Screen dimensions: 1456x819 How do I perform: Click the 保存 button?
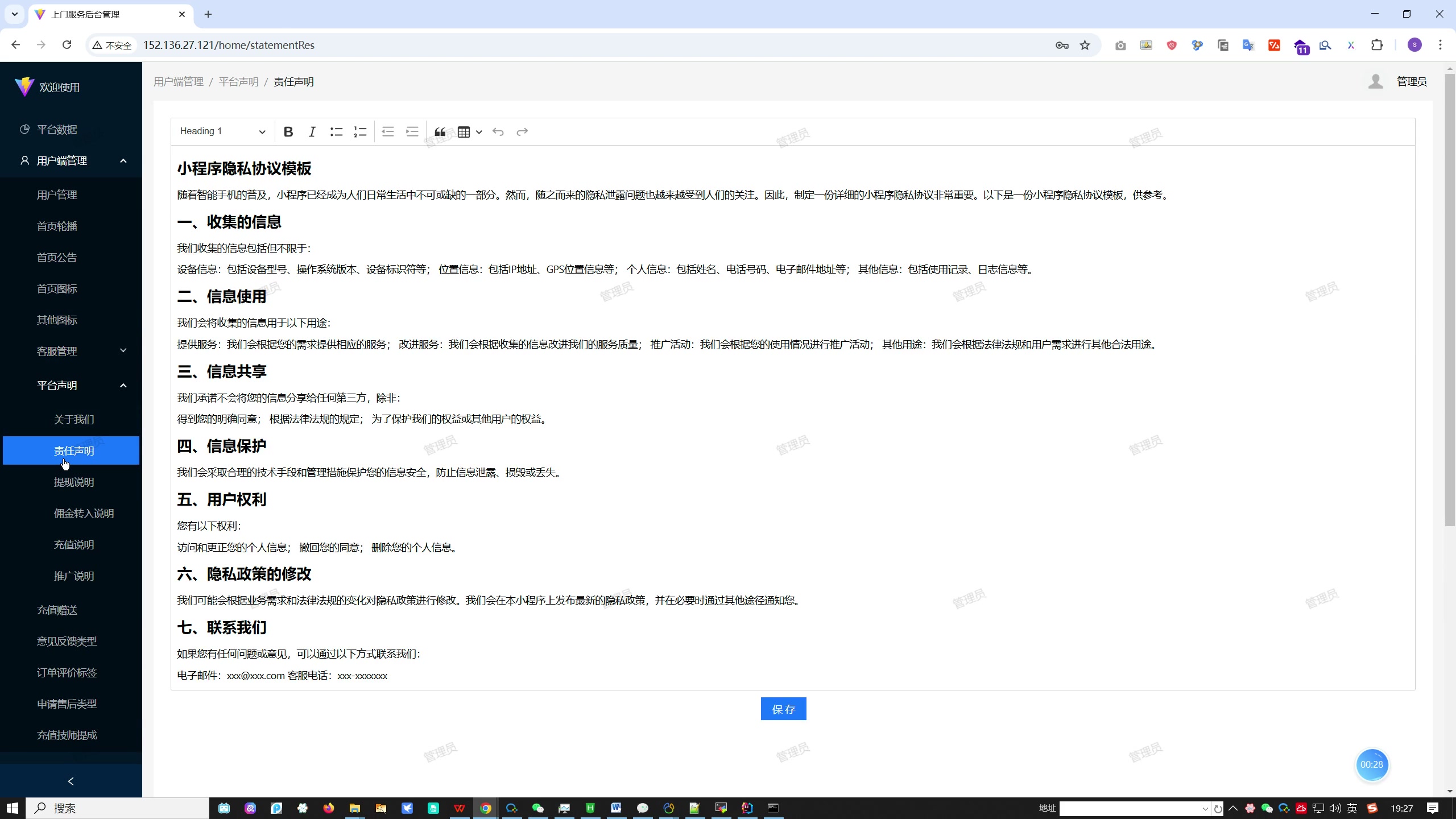(783, 709)
